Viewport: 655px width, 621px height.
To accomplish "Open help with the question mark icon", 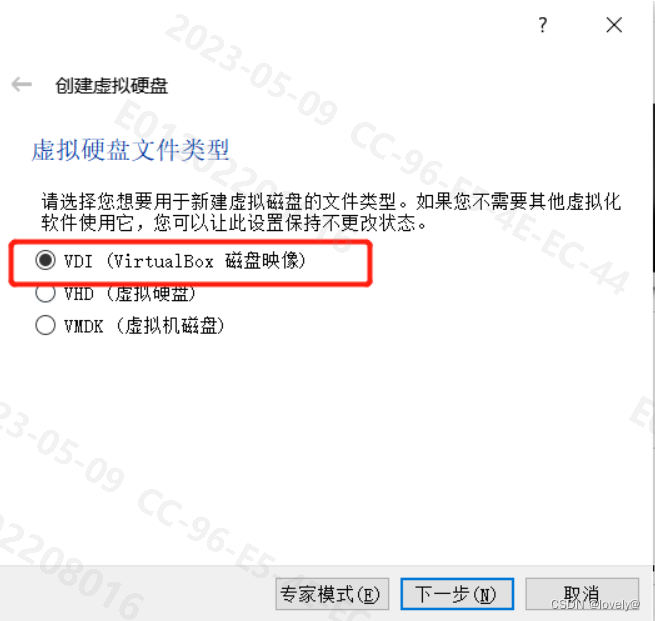I will (x=542, y=25).
